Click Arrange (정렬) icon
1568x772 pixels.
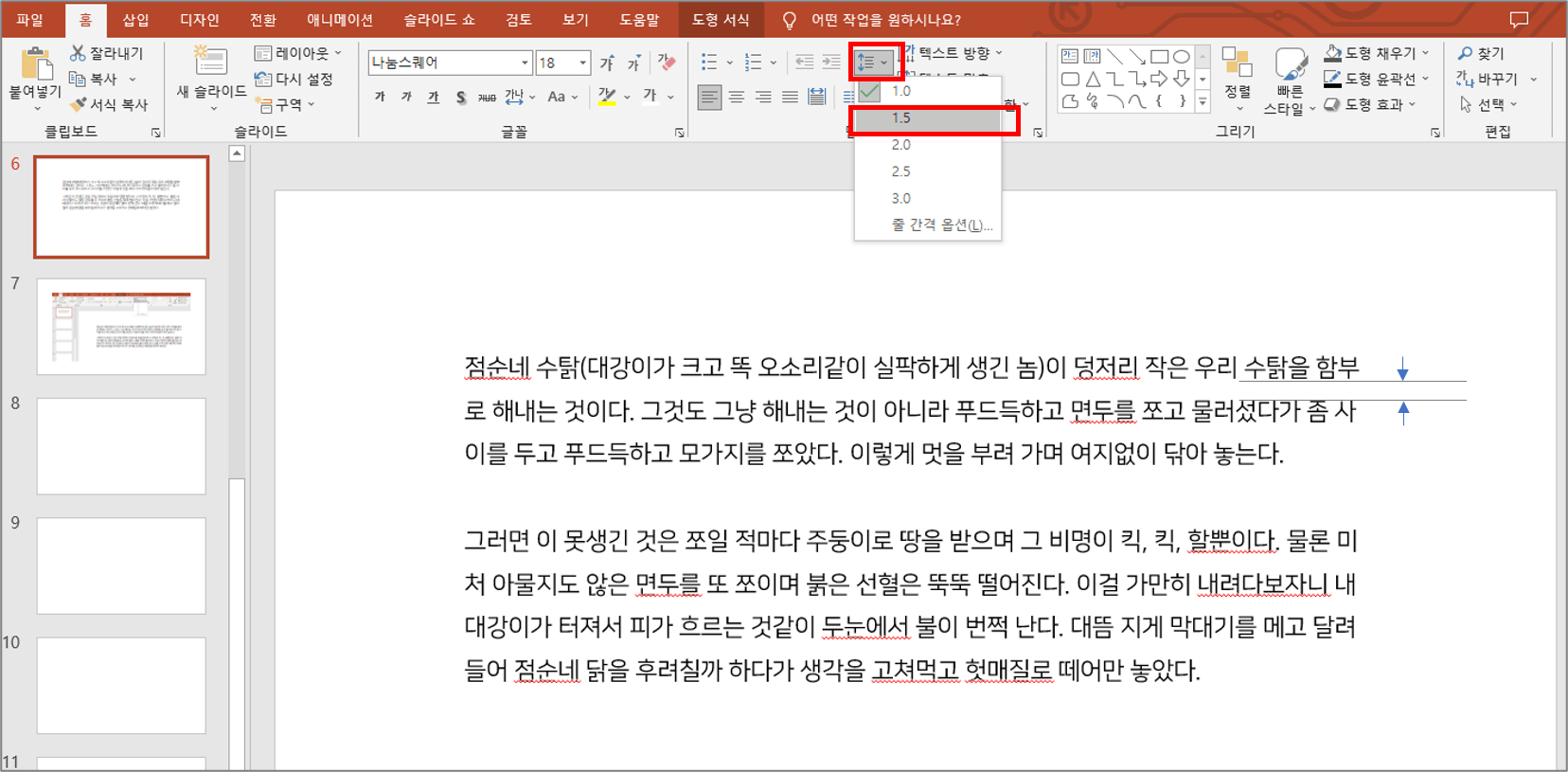pyautogui.click(x=1237, y=63)
